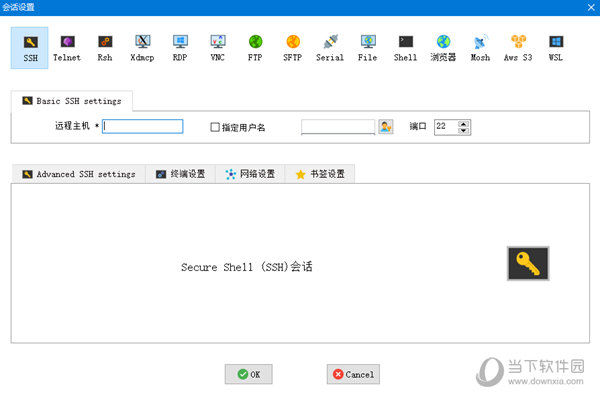This screenshot has width=600, height=401.
Task: Close the 会话设置 dialog window
Action: [591, 7]
